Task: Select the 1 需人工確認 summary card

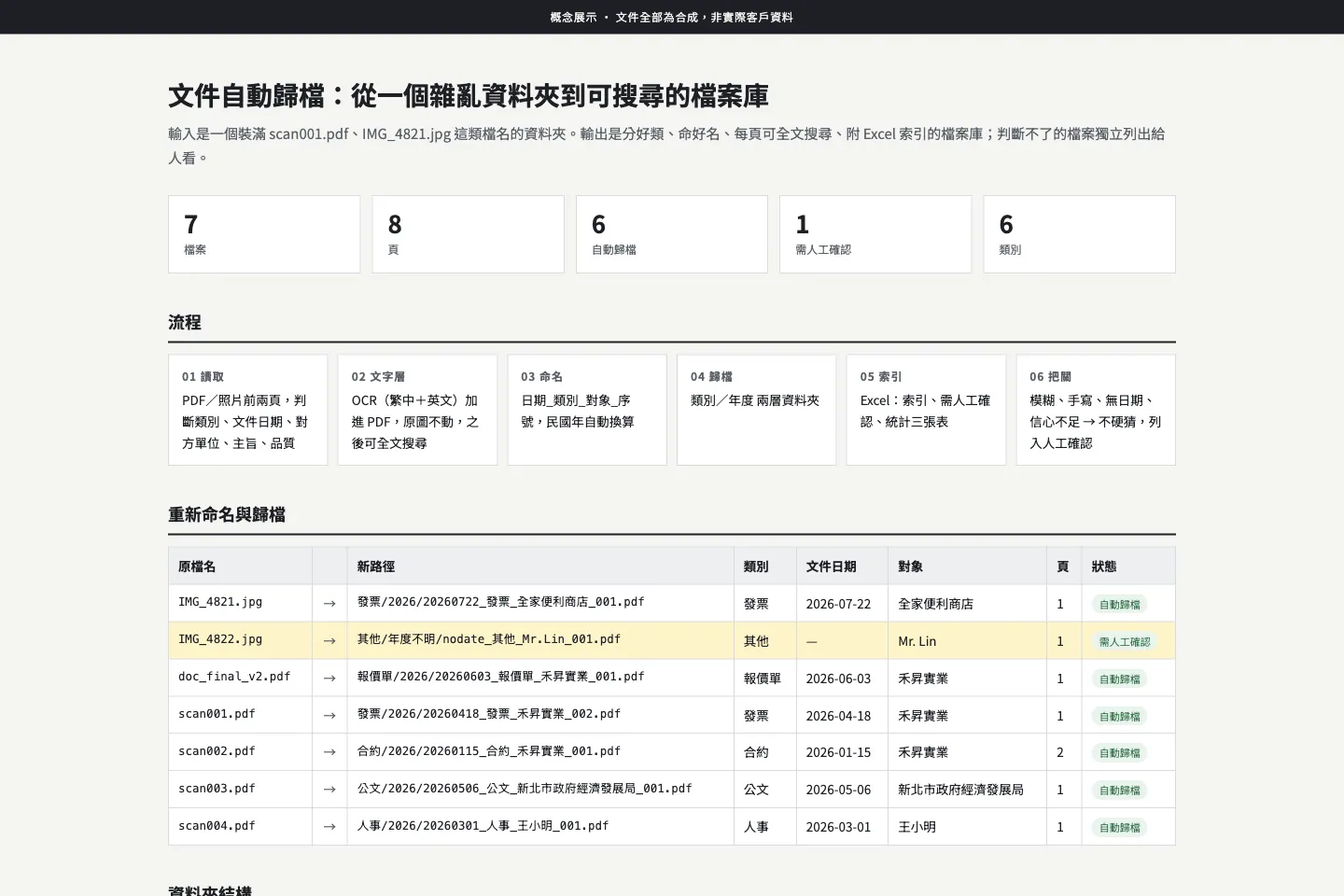Action: click(875, 234)
